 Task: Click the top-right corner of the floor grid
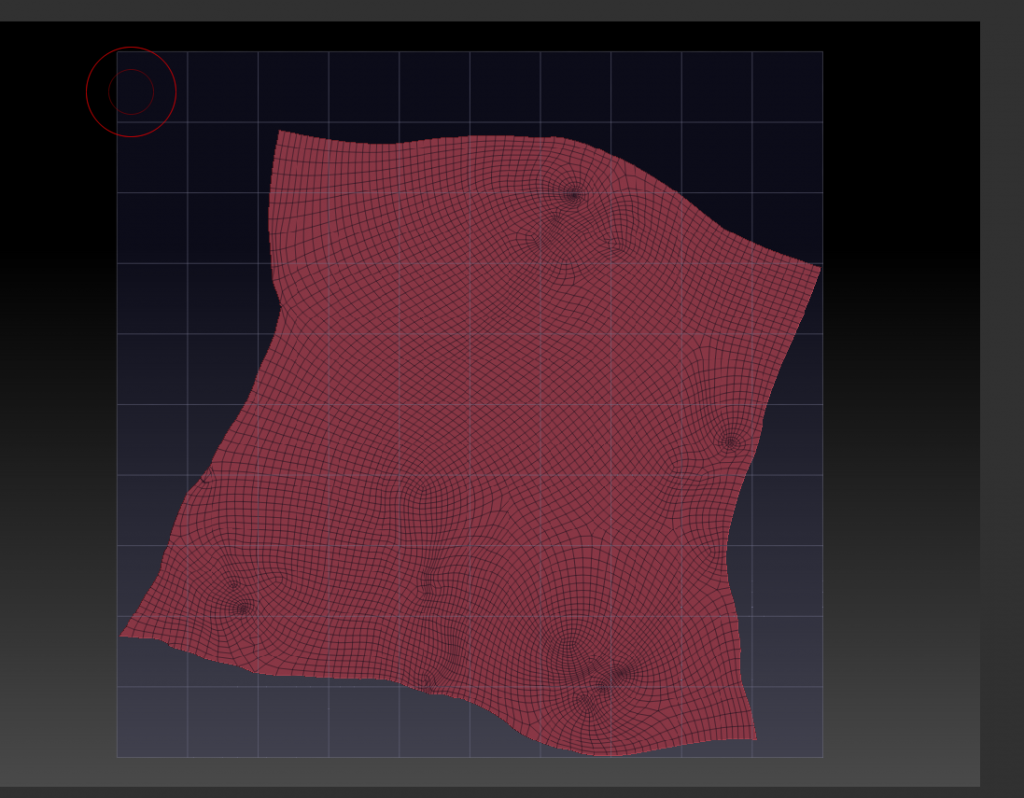tap(822, 52)
